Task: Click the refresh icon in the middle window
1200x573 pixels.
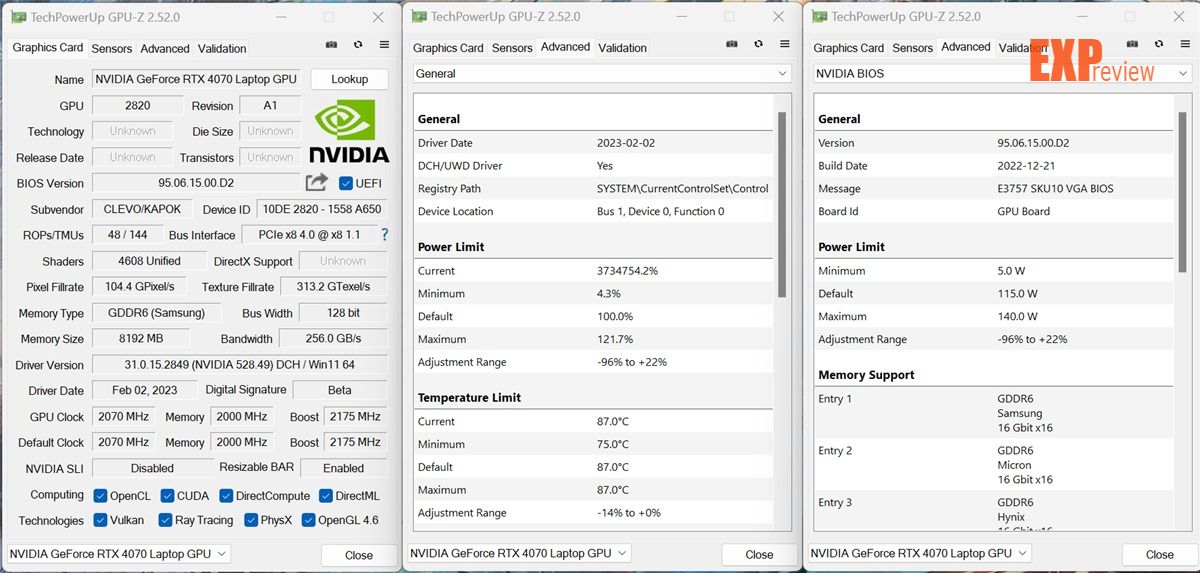Action: (x=759, y=45)
